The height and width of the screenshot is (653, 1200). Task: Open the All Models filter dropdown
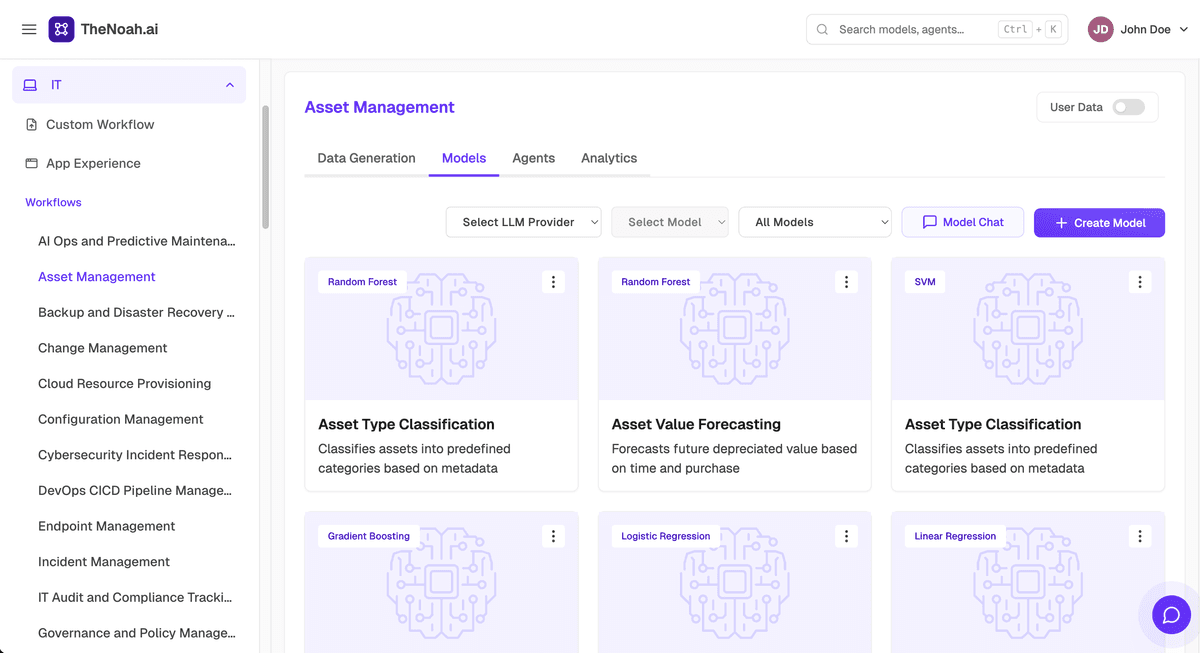click(x=815, y=222)
